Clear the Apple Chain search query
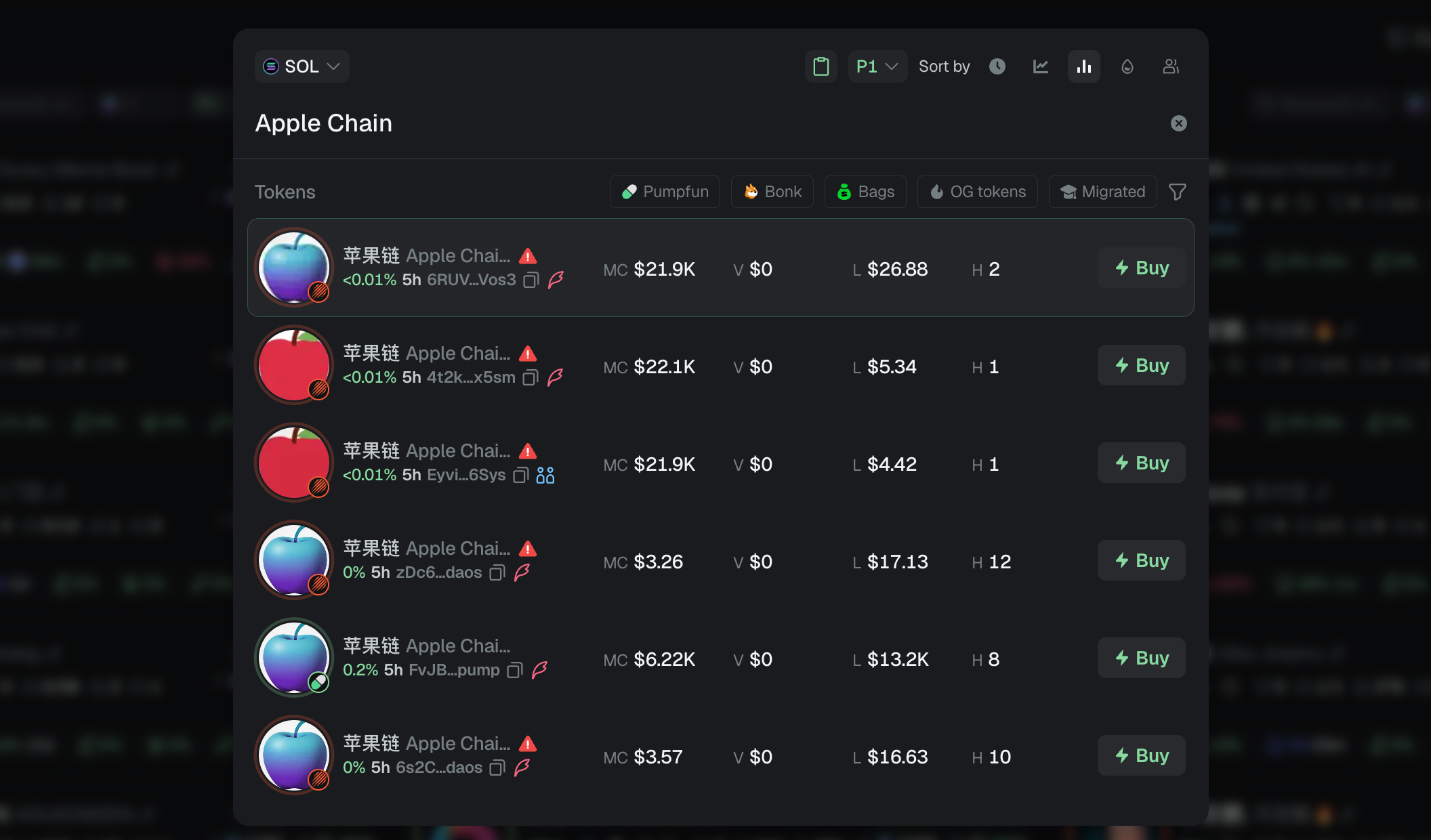 [1179, 123]
